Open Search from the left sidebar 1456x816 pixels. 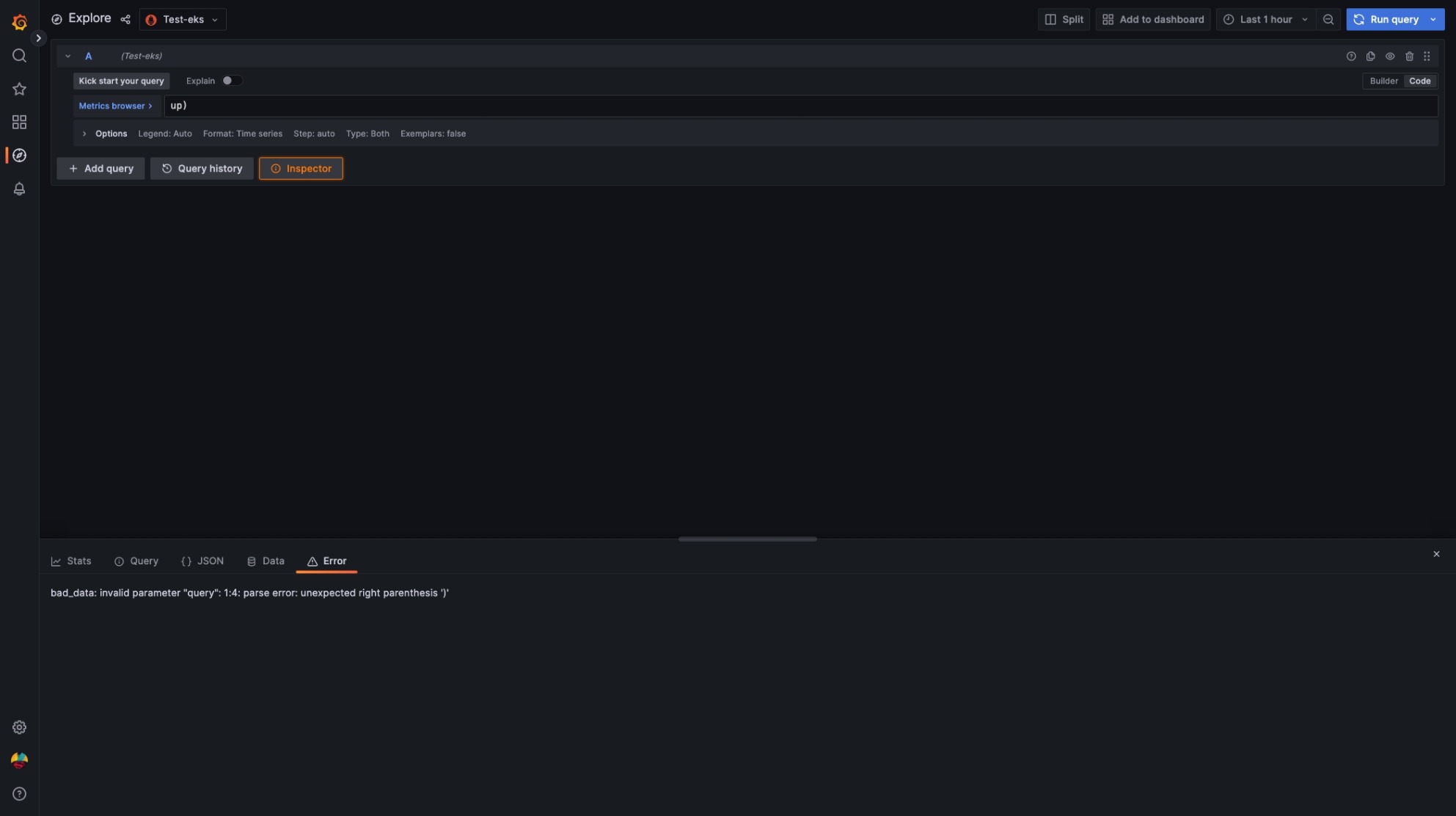[x=19, y=55]
